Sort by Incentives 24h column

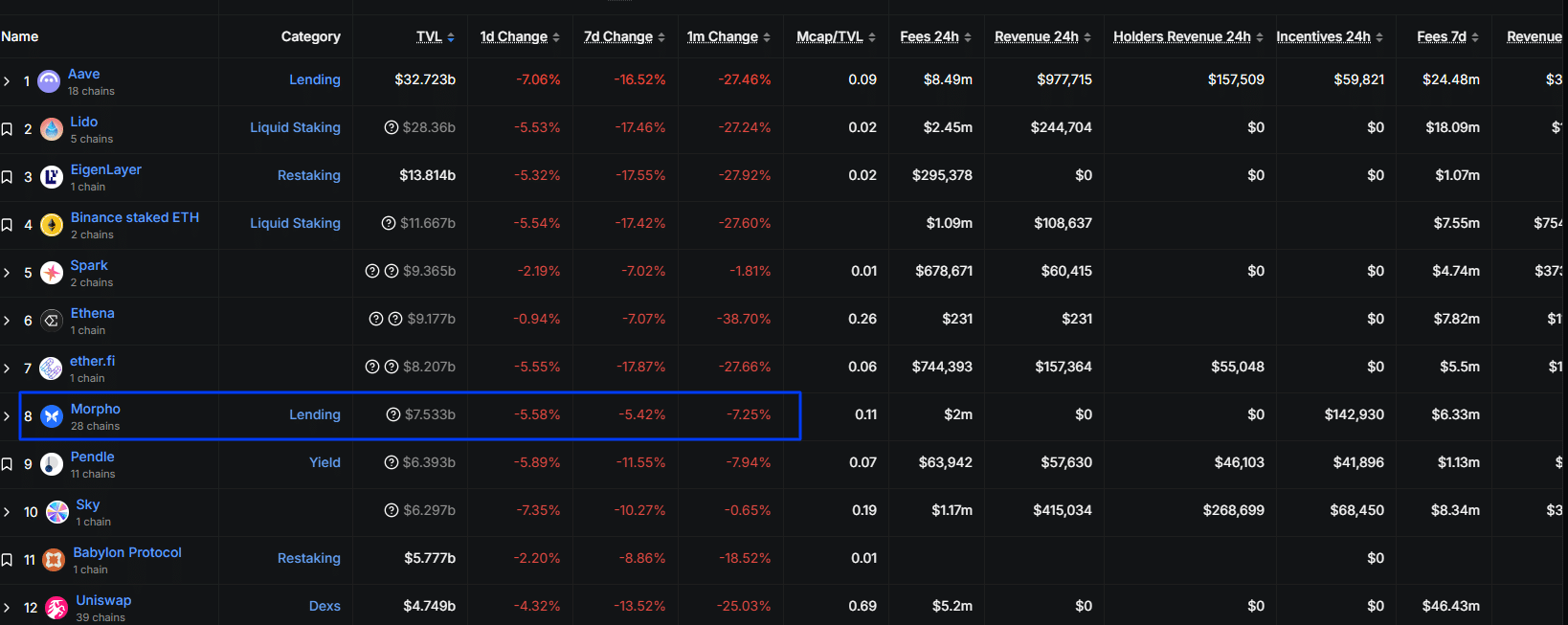pyautogui.click(x=1323, y=36)
